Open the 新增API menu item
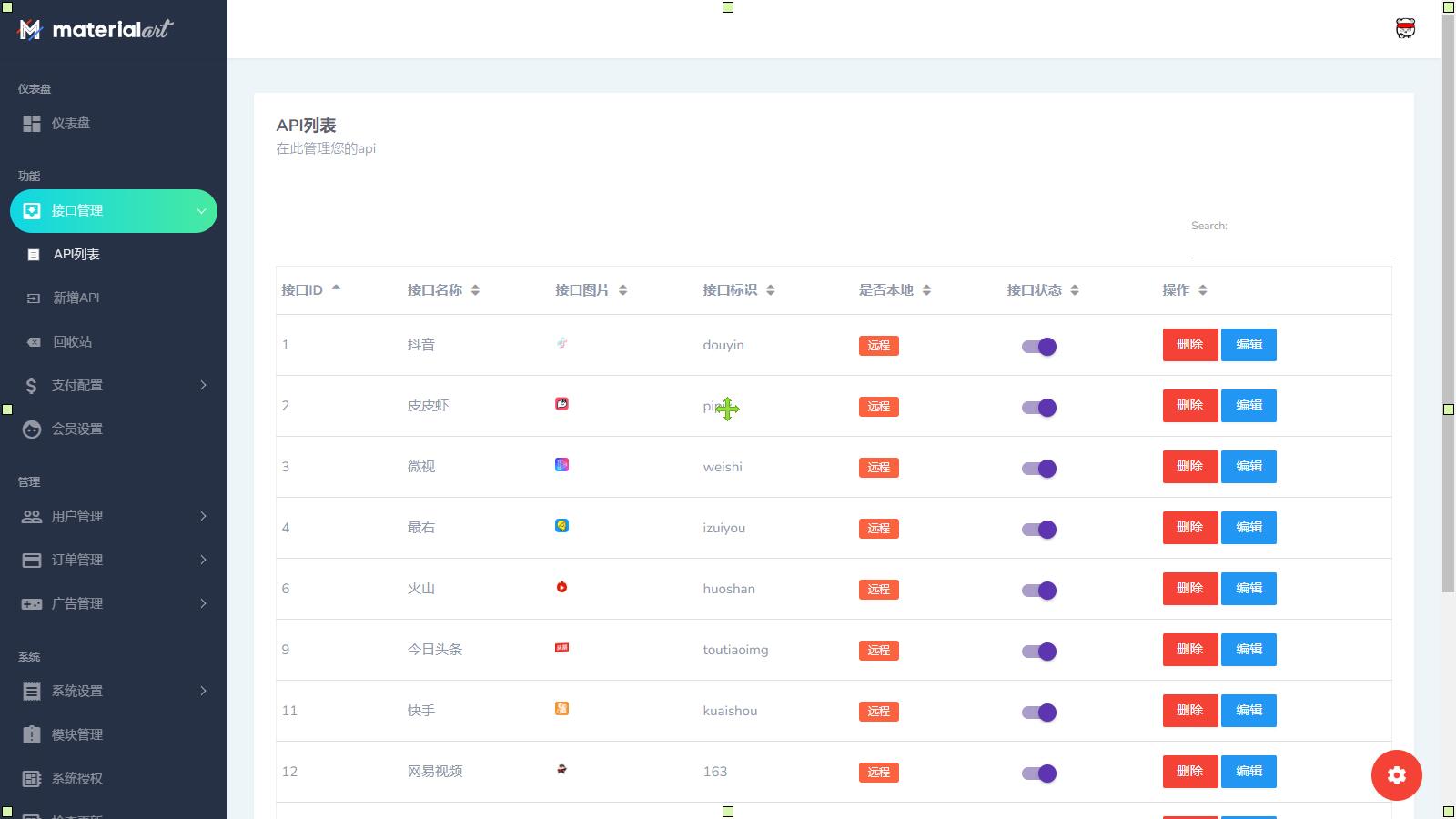The image size is (1456, 819). pos(76,298)
